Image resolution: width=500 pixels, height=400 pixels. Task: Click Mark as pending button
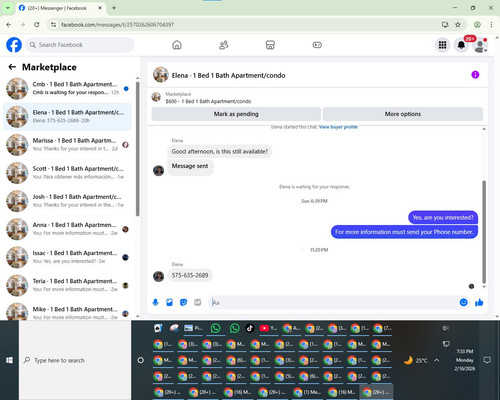click(x=236, y=114)
